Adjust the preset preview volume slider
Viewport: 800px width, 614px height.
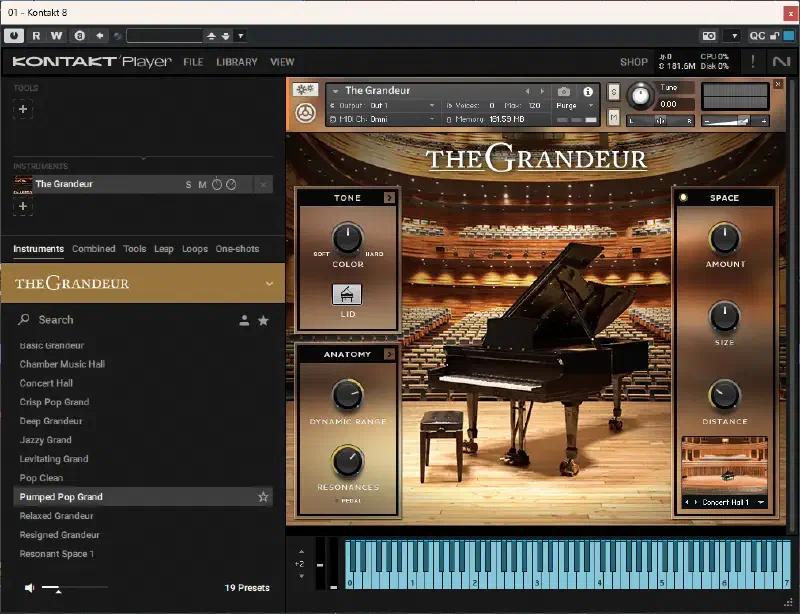point(74,588)
